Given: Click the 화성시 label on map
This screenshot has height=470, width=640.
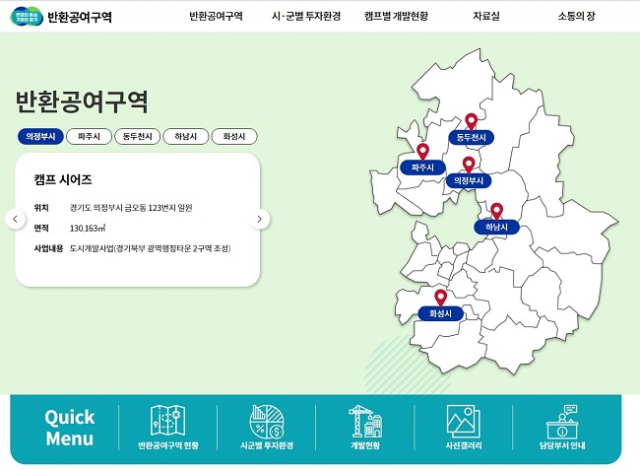Looking at the screenshot, I should 440,314.
